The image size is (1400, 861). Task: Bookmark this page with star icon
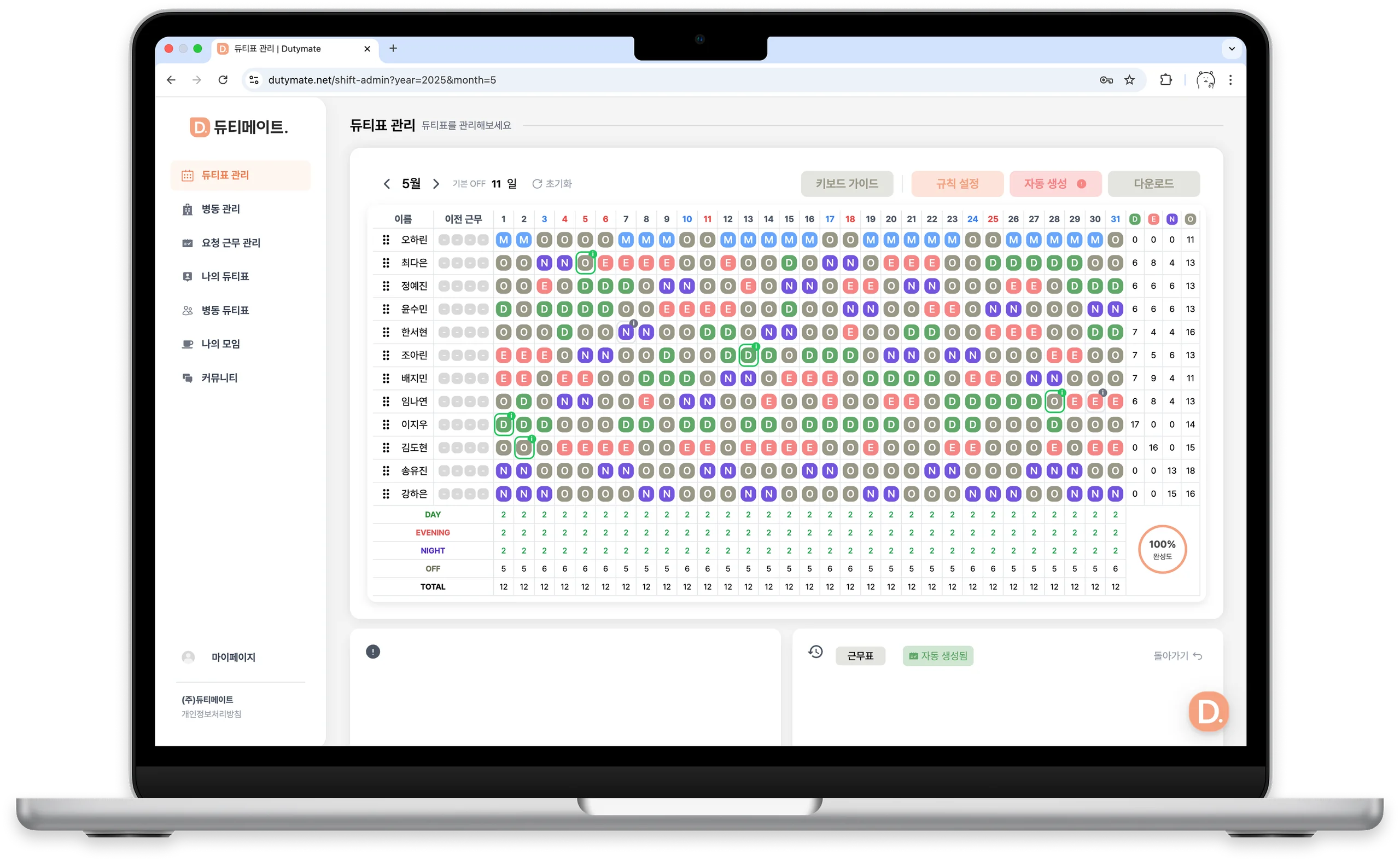(x=1129, y=80)
